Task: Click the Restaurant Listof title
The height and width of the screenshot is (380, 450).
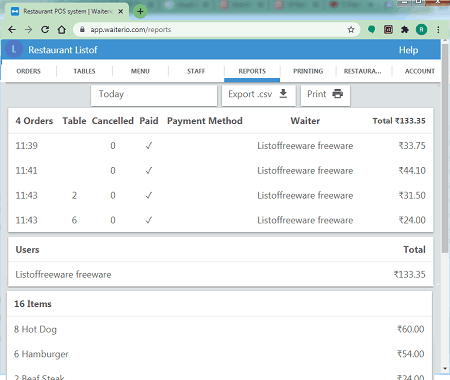Action: tap(63, 50)
